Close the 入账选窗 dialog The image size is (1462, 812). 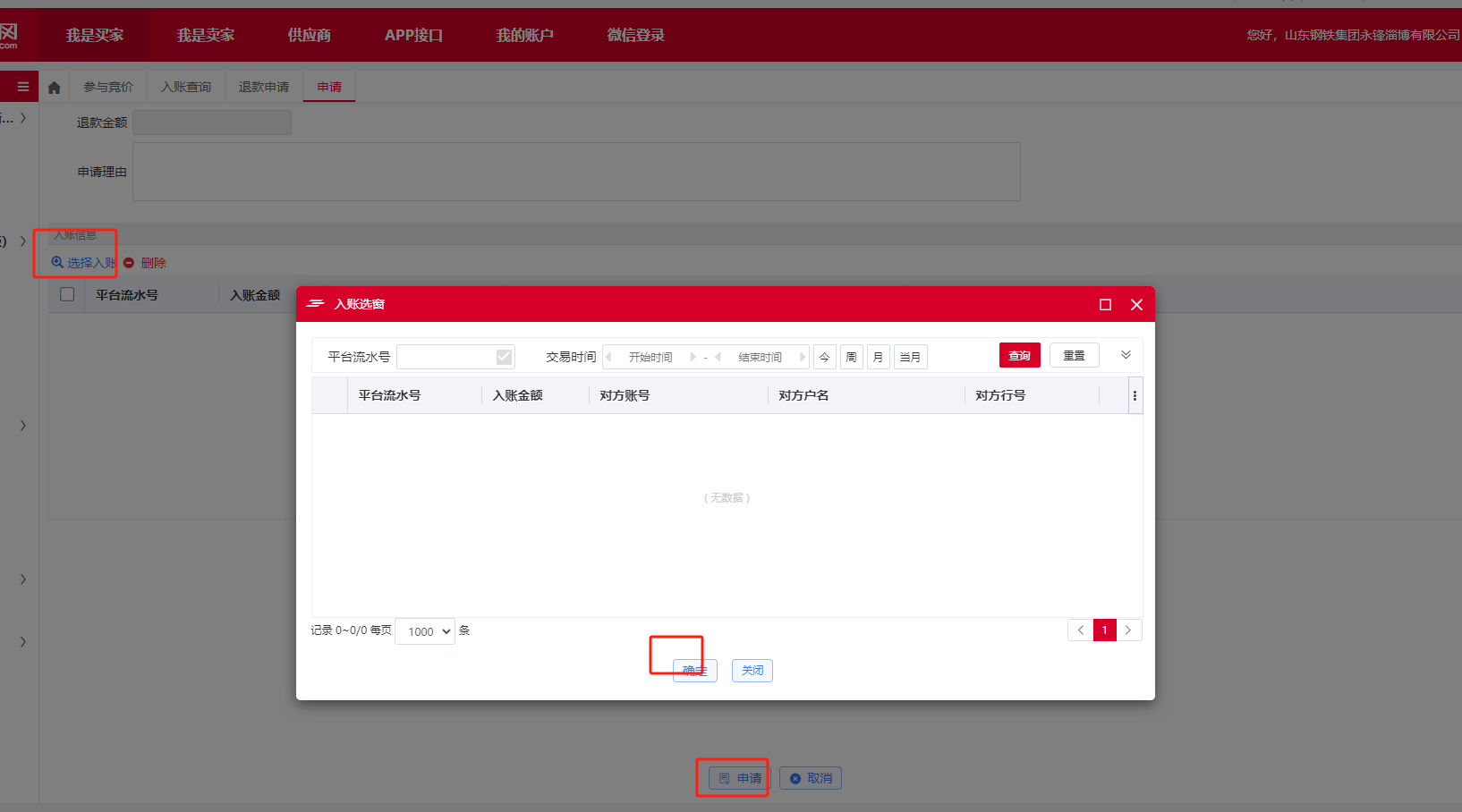(1136, 305)
